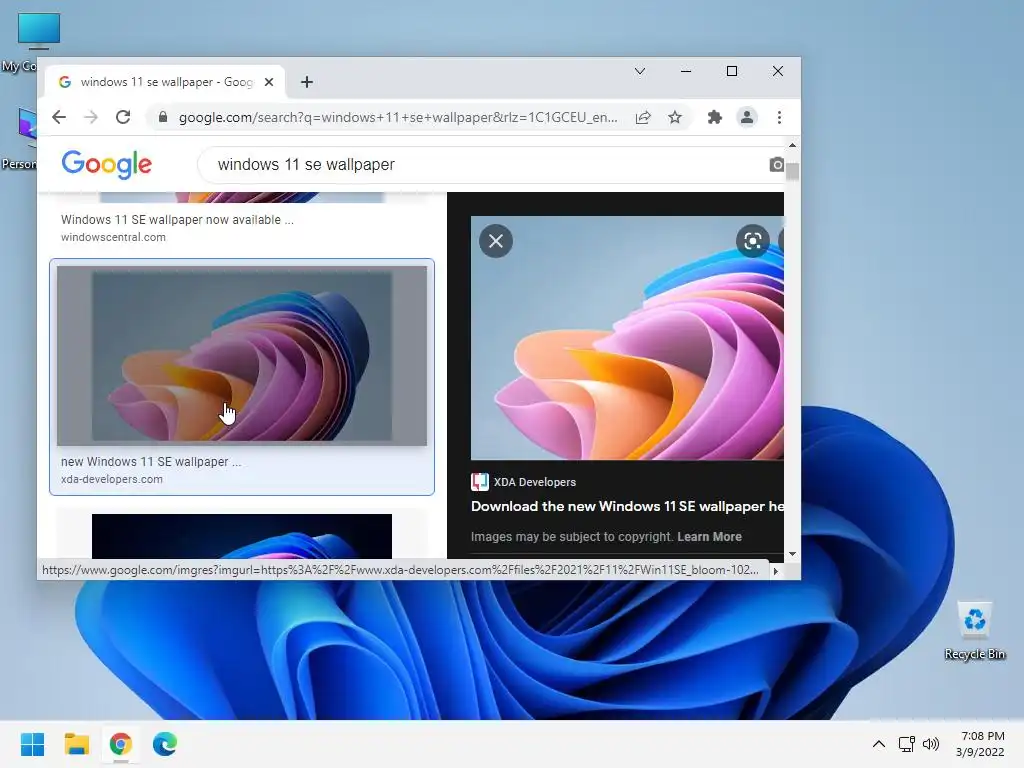
Task: Go back with Chrome's back arrow
Action: (59, 117)
